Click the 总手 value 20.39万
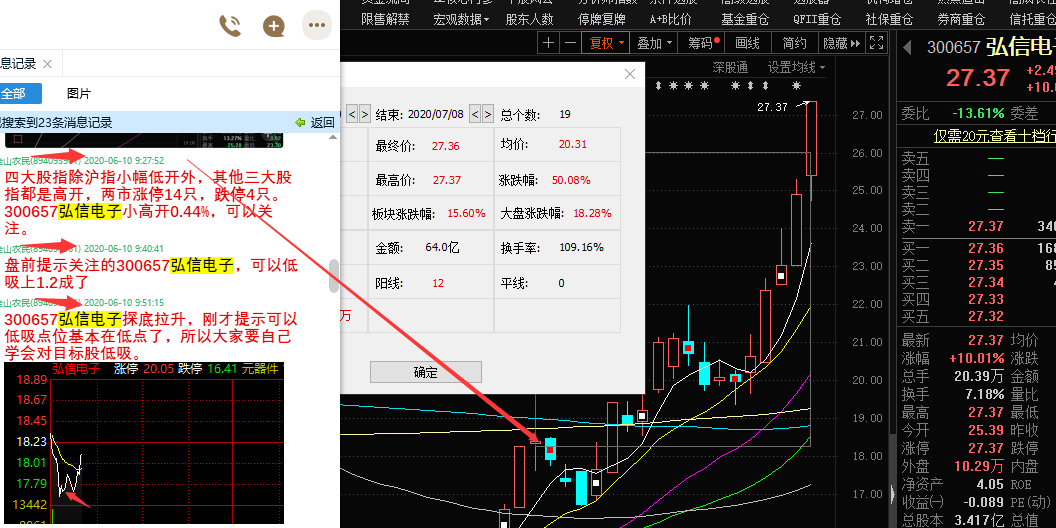 979,376
